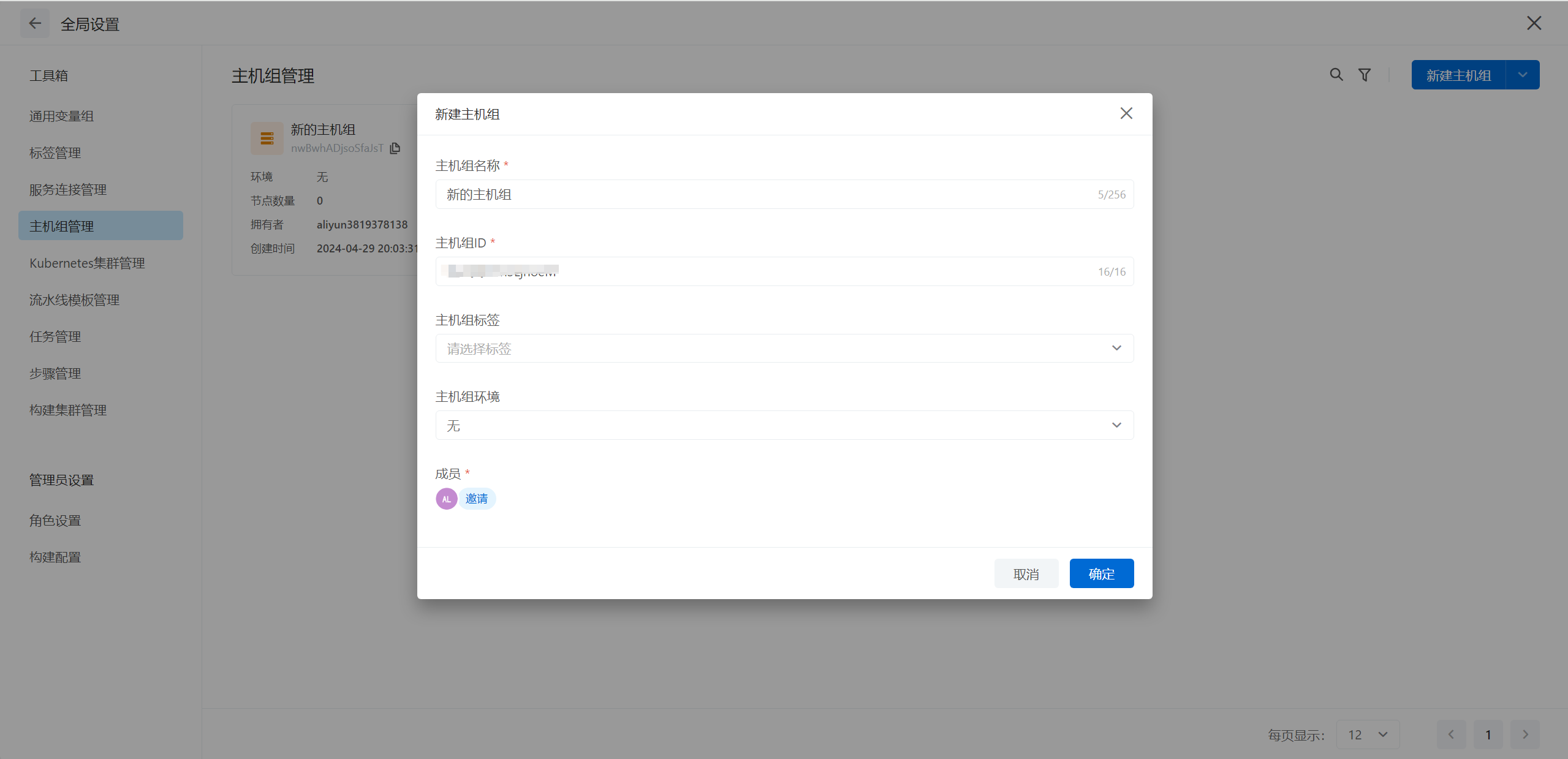Click the back arrow beside 全局设置
Viewport: 1568px width, 759px height.
(x=35, y=24)
